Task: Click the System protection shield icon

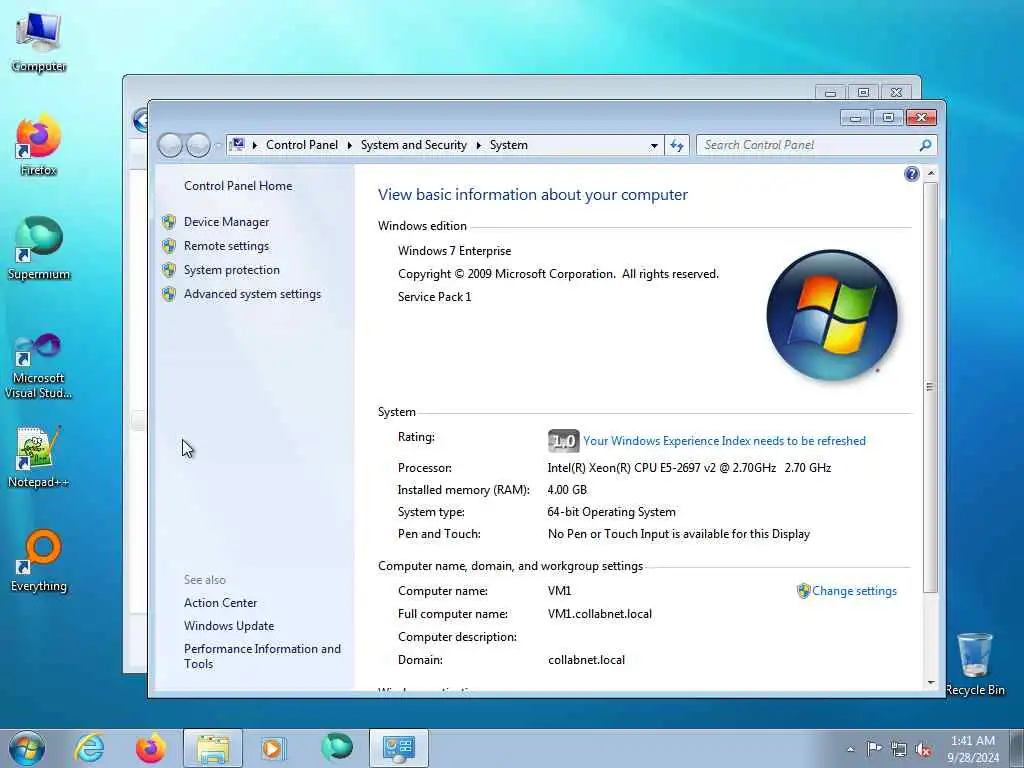Action: 169,270
